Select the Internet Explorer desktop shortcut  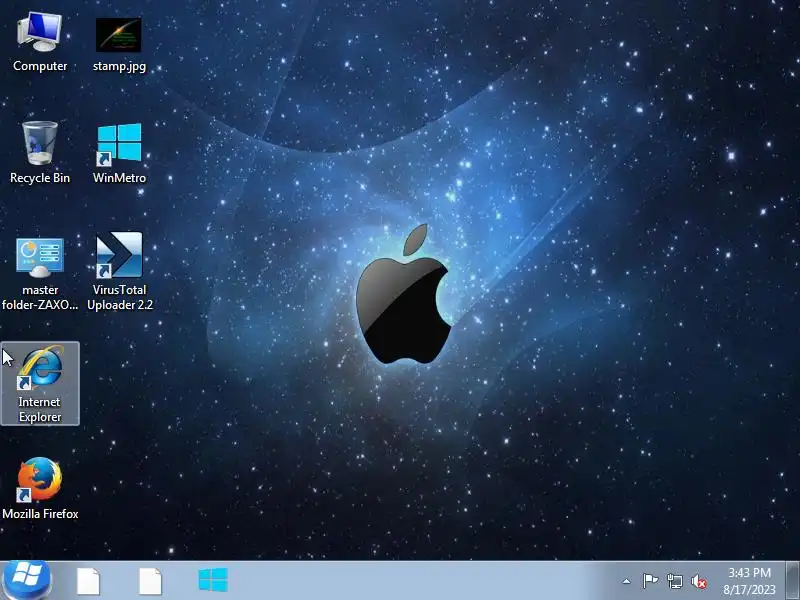pyautogui.click(x=40, y=383)
